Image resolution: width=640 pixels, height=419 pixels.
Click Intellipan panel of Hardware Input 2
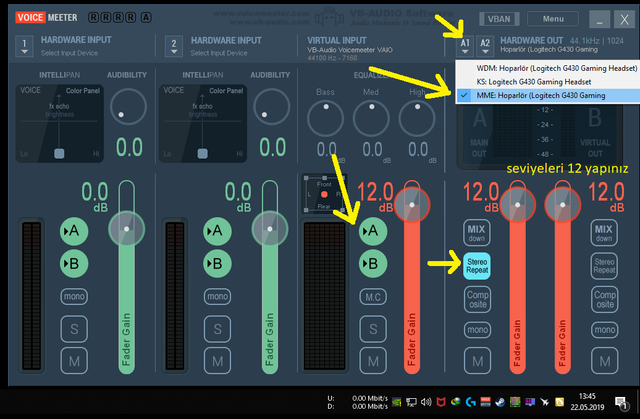tap(203, 124)
